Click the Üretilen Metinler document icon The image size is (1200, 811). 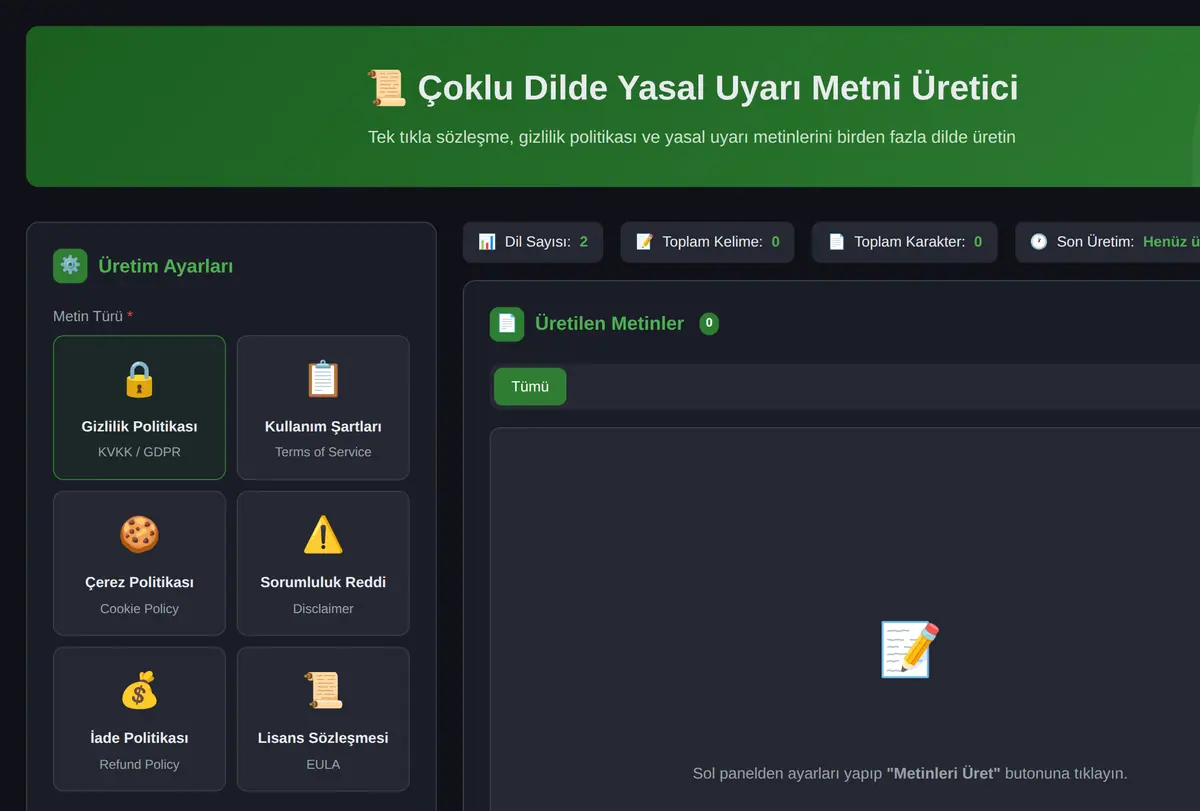point(507,324)
